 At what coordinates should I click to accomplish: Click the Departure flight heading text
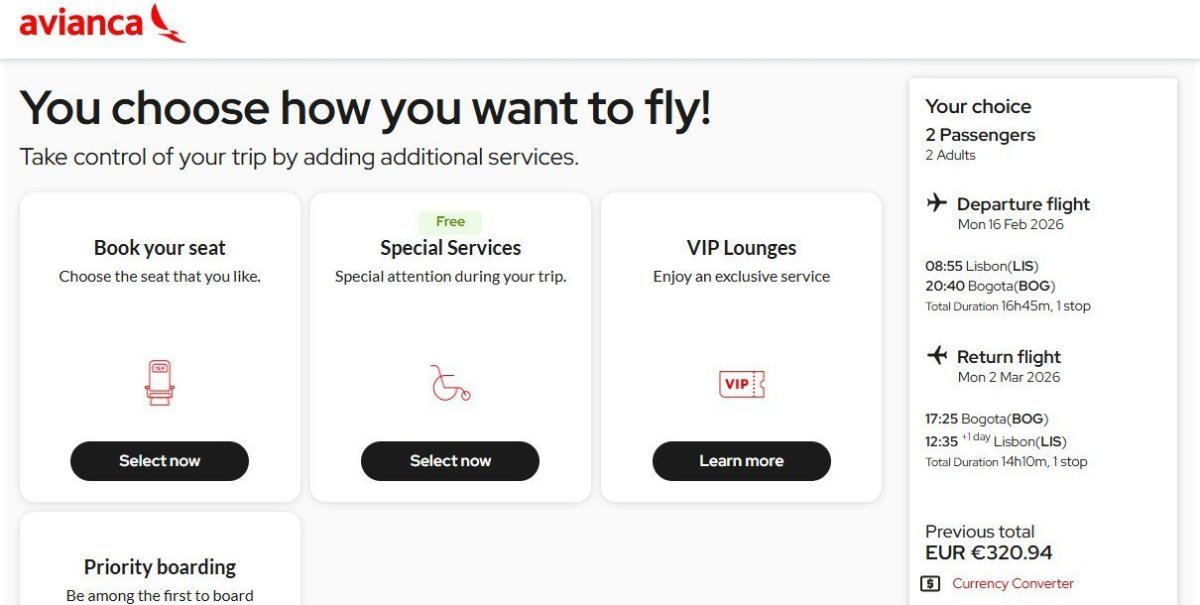coord(1023,204)
